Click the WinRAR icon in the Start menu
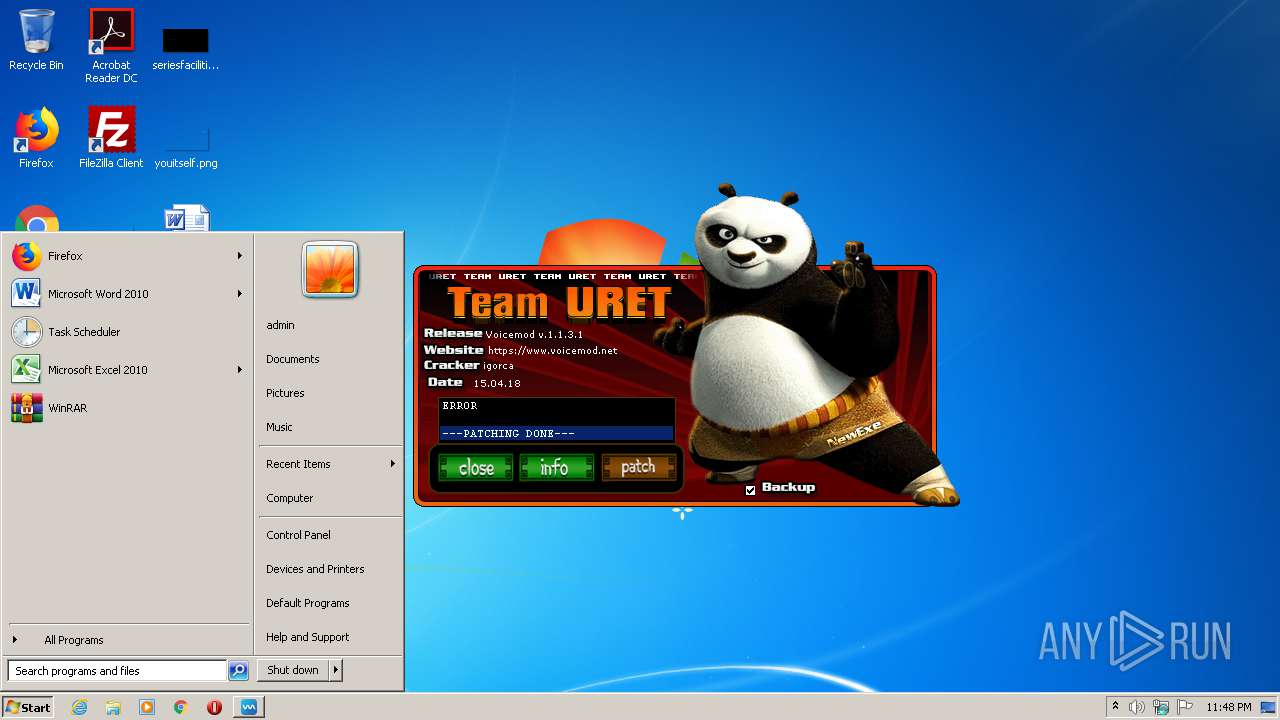 coord(27,408)
